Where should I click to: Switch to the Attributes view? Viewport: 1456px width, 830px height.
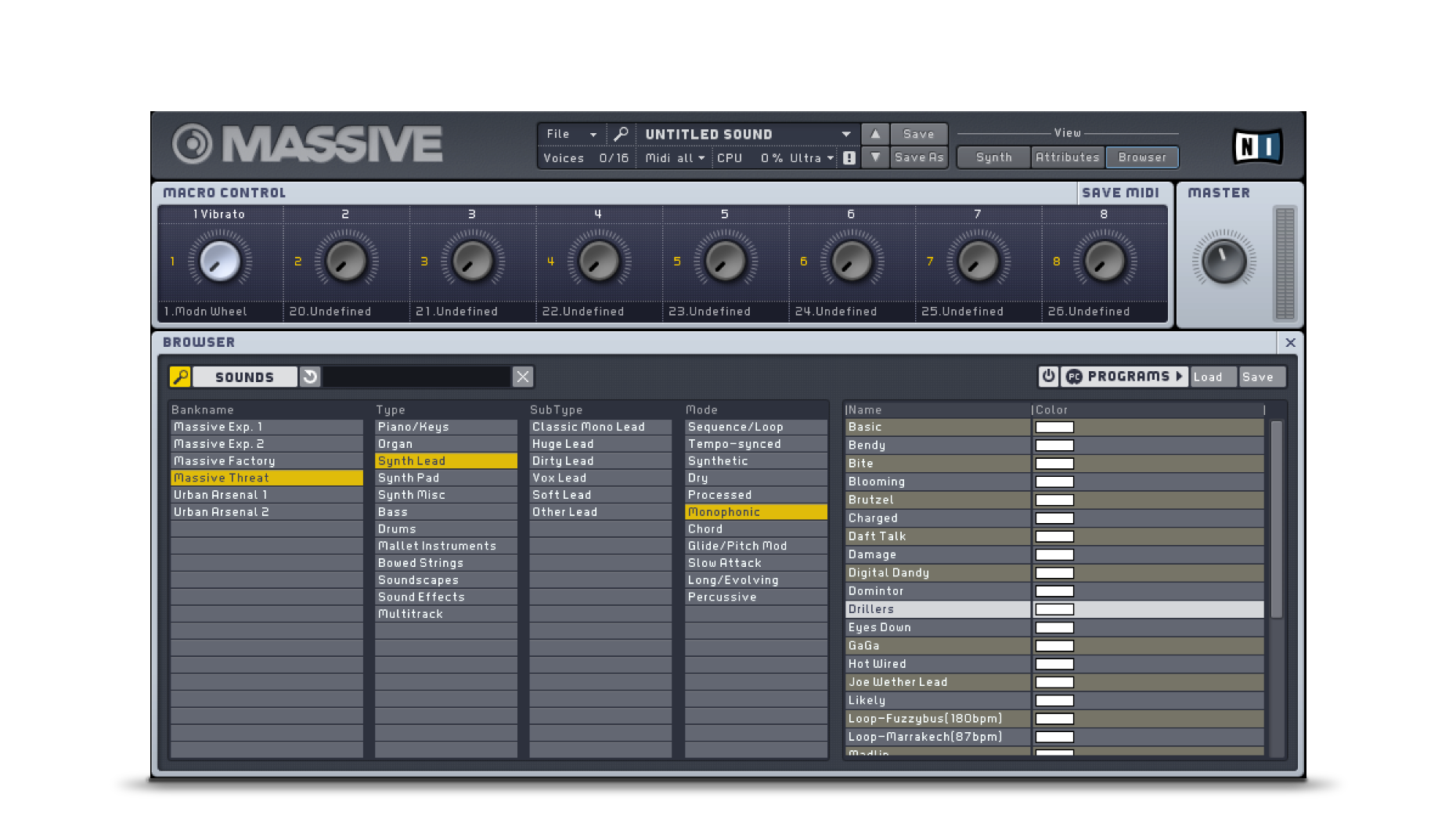(x=1067, y=157)
